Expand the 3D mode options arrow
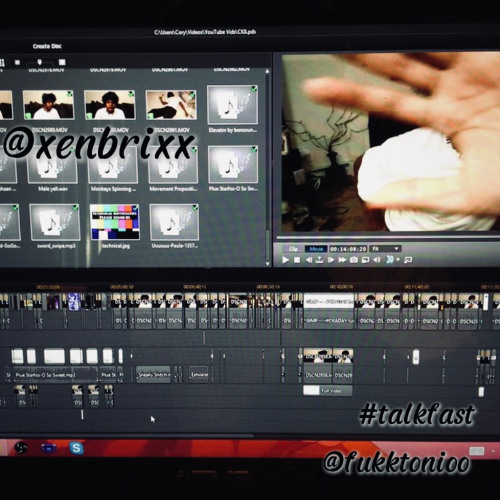 pyautogui.click(x=398, y=260)
